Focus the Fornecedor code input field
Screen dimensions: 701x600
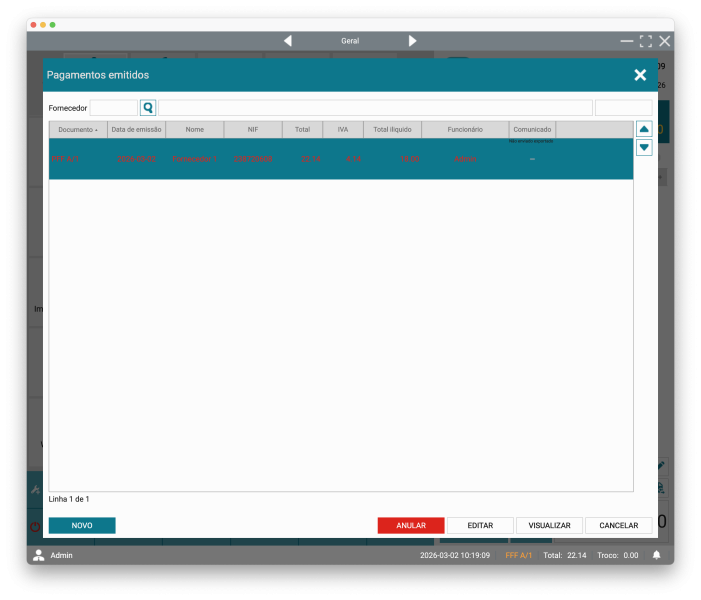(x=114, y=108)
